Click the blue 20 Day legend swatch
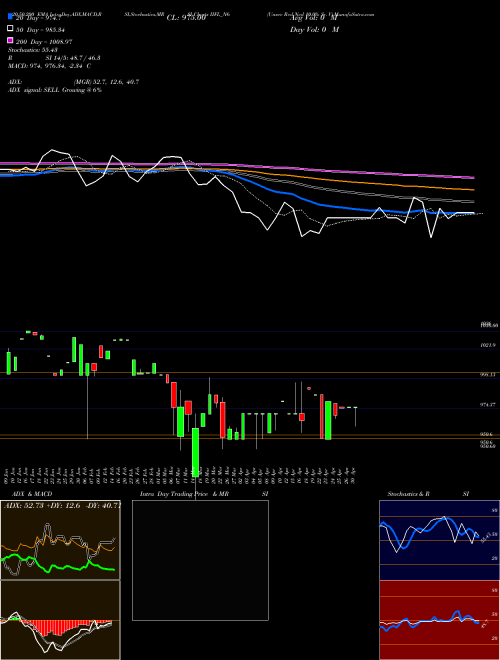 [x=11, y=16]
